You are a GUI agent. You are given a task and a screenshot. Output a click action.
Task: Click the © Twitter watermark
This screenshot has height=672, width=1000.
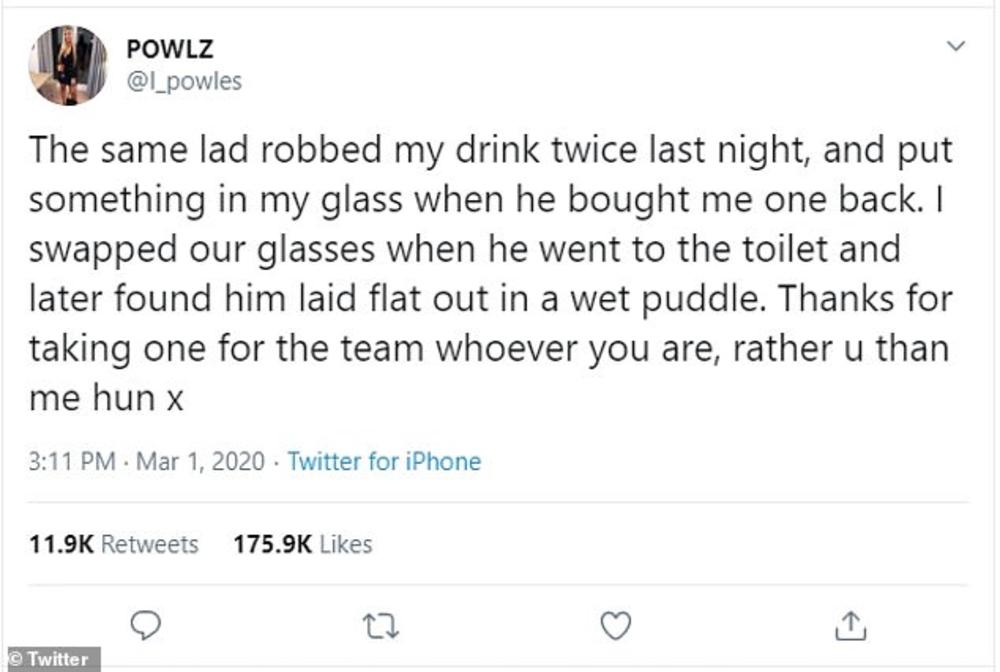point(47,659)
